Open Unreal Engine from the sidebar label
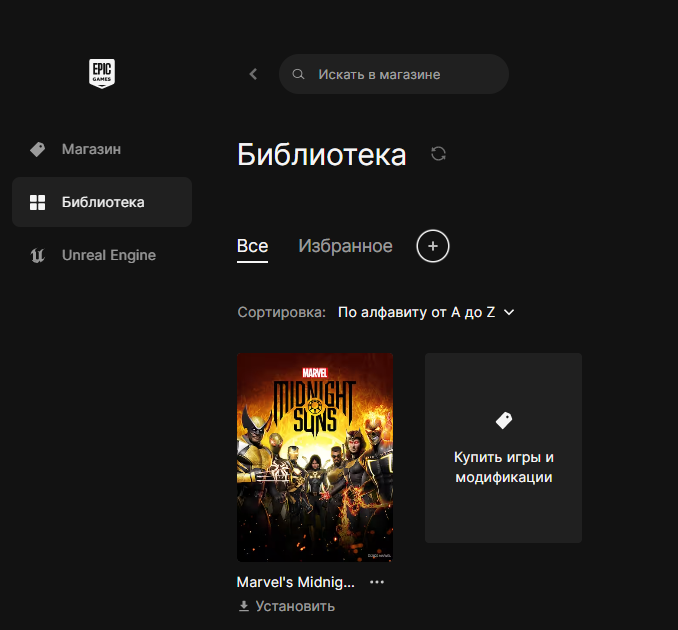678x630 pixels. (108, 255)
